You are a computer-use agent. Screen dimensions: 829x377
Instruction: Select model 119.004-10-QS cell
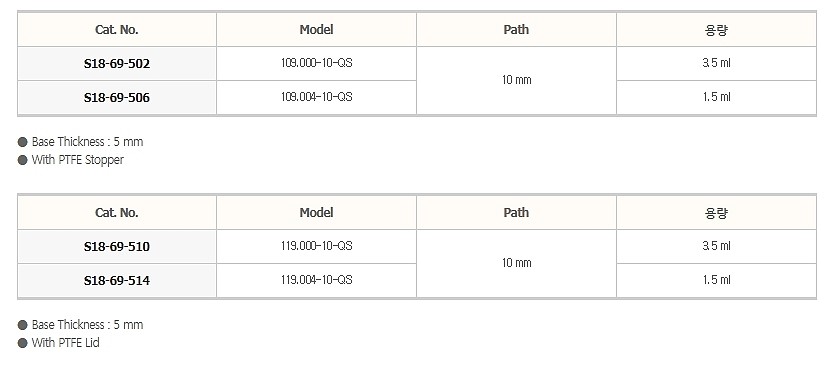[x=317, y=280]
